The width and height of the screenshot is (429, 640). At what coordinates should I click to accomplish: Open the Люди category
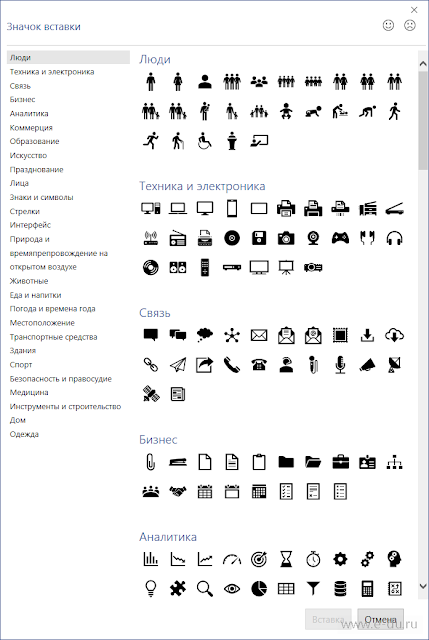(68, 58)
